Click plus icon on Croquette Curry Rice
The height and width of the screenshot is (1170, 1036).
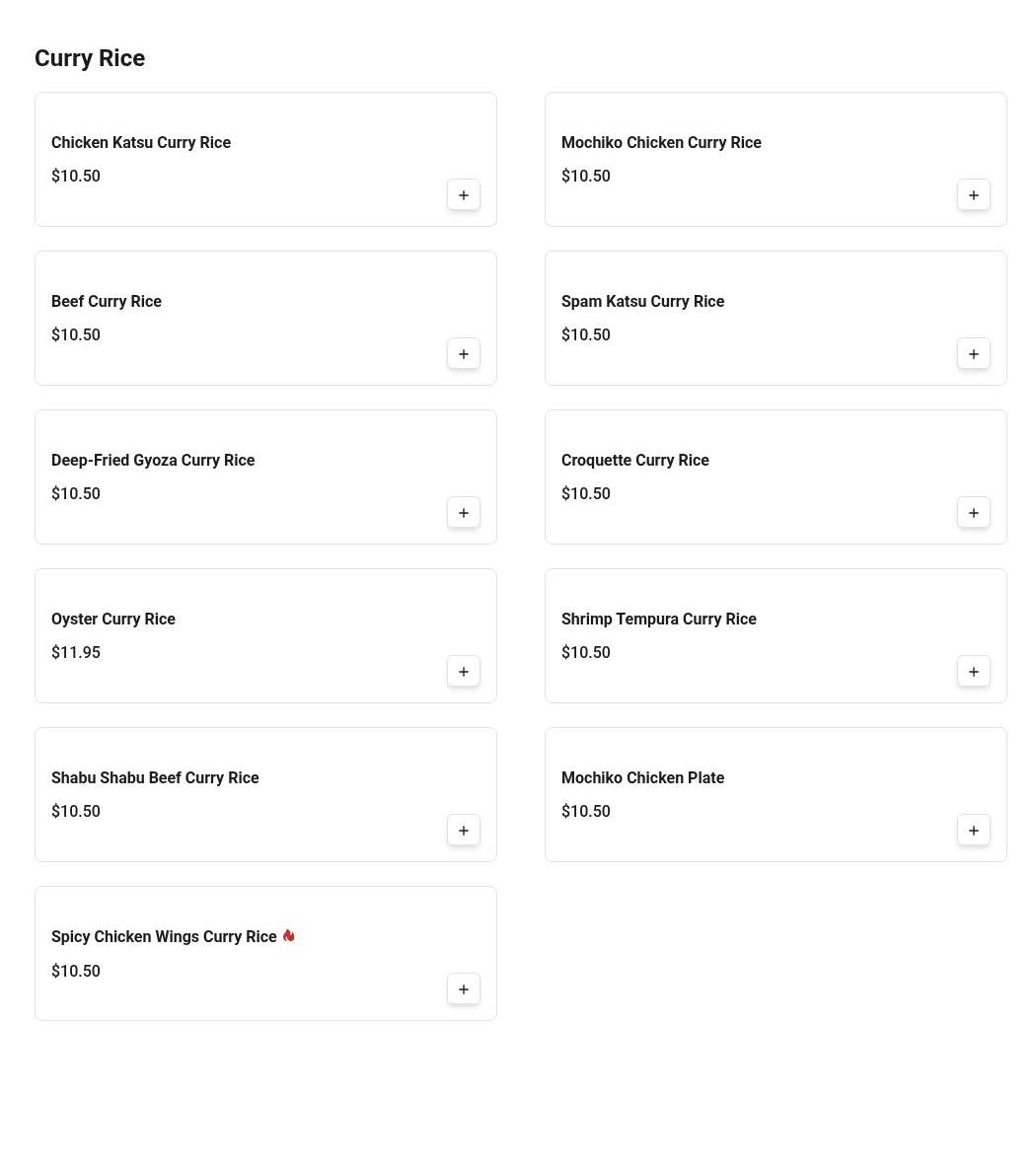click(x=973, y=513)
